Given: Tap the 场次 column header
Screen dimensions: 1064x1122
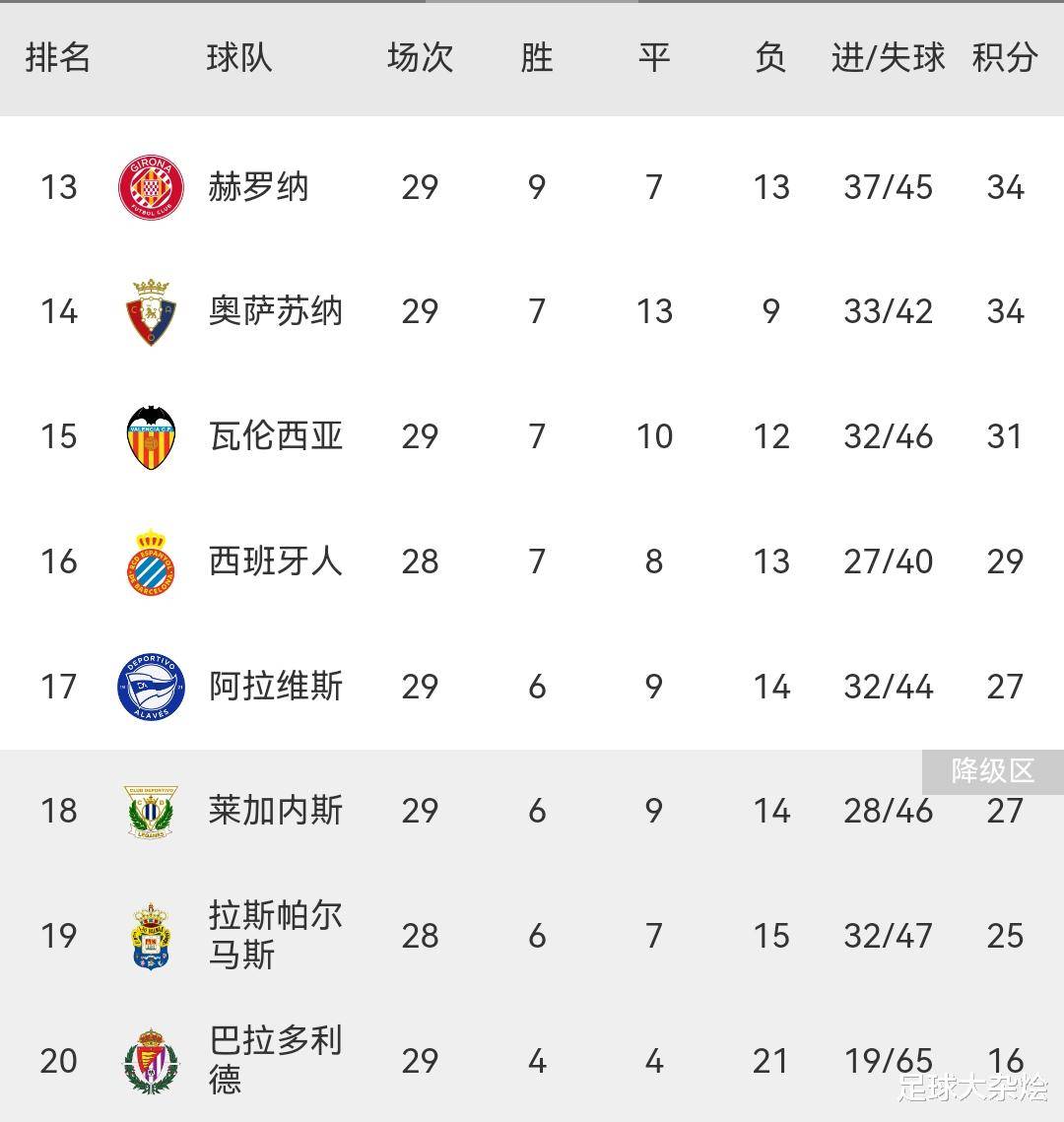Looking at the screenshot, I should pyautogui.click(x=420, y=58).
